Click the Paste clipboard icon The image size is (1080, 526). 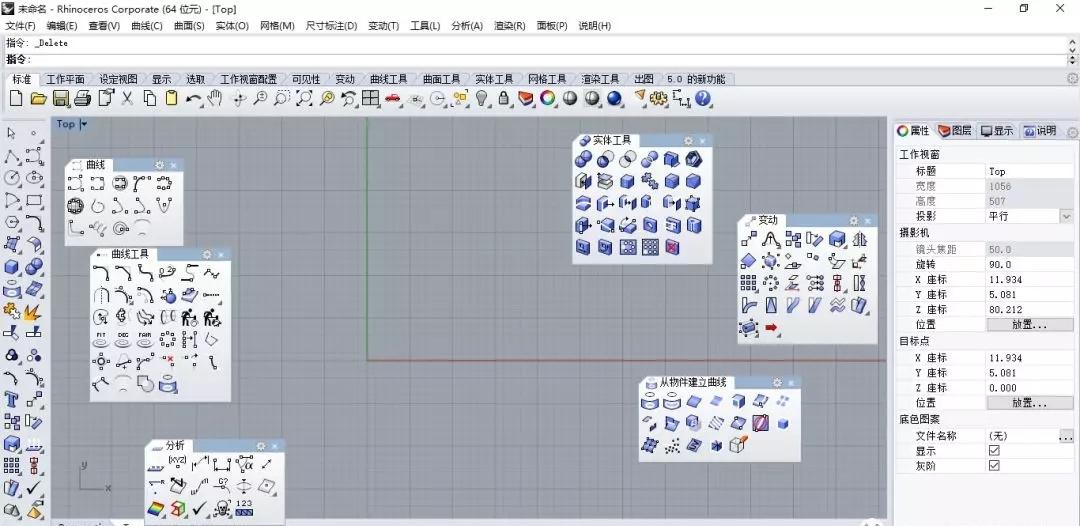(x=172, y=99)
